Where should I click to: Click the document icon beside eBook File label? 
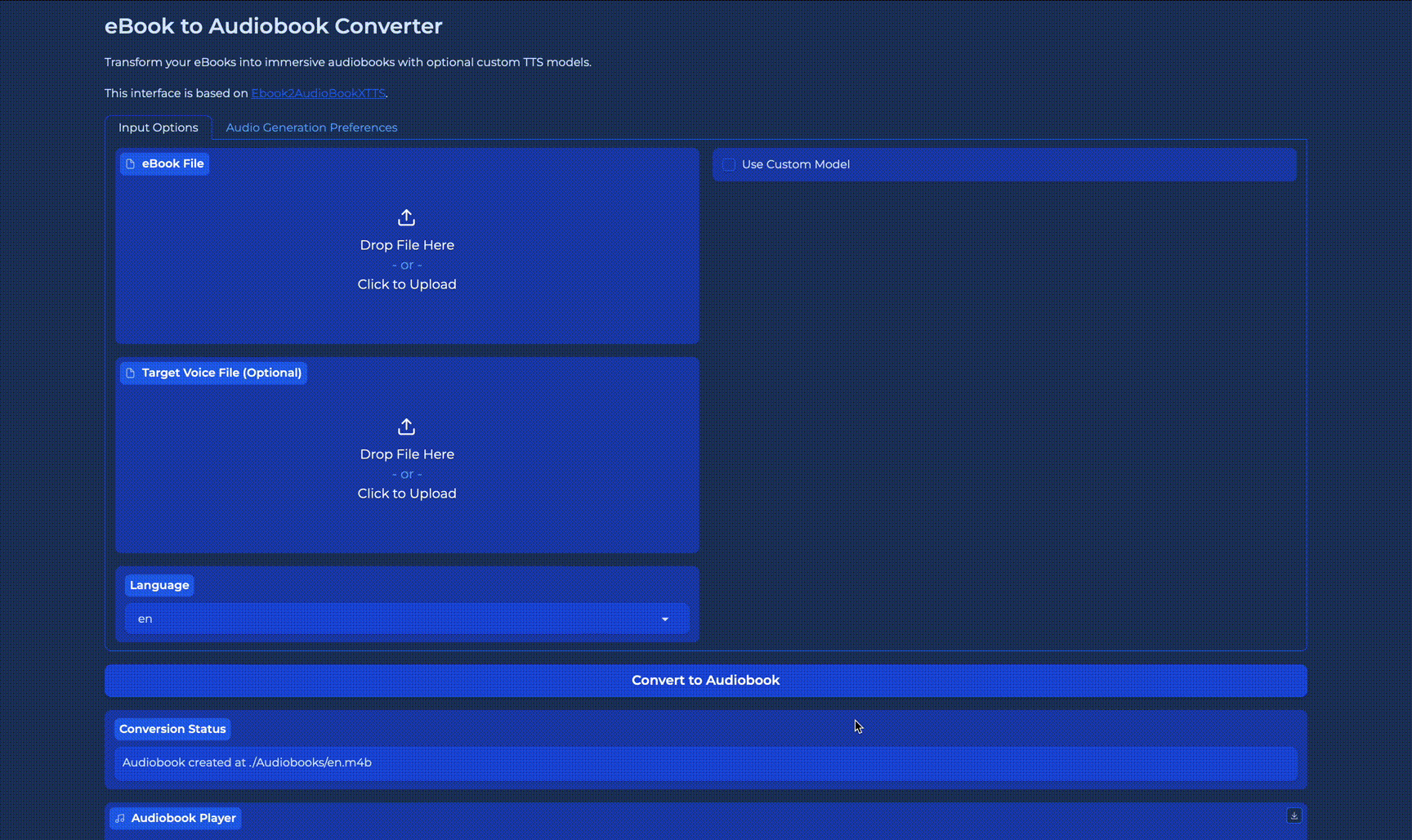click(x=131, y=164)
